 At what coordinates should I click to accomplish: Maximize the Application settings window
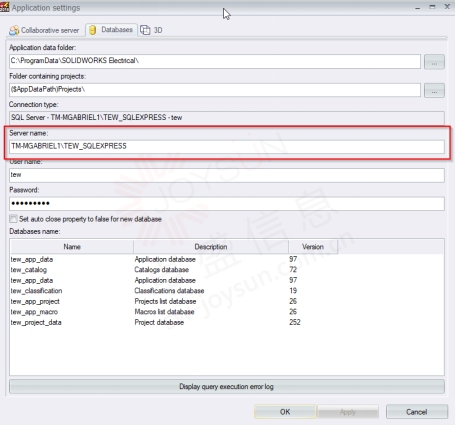coord(432,7)
